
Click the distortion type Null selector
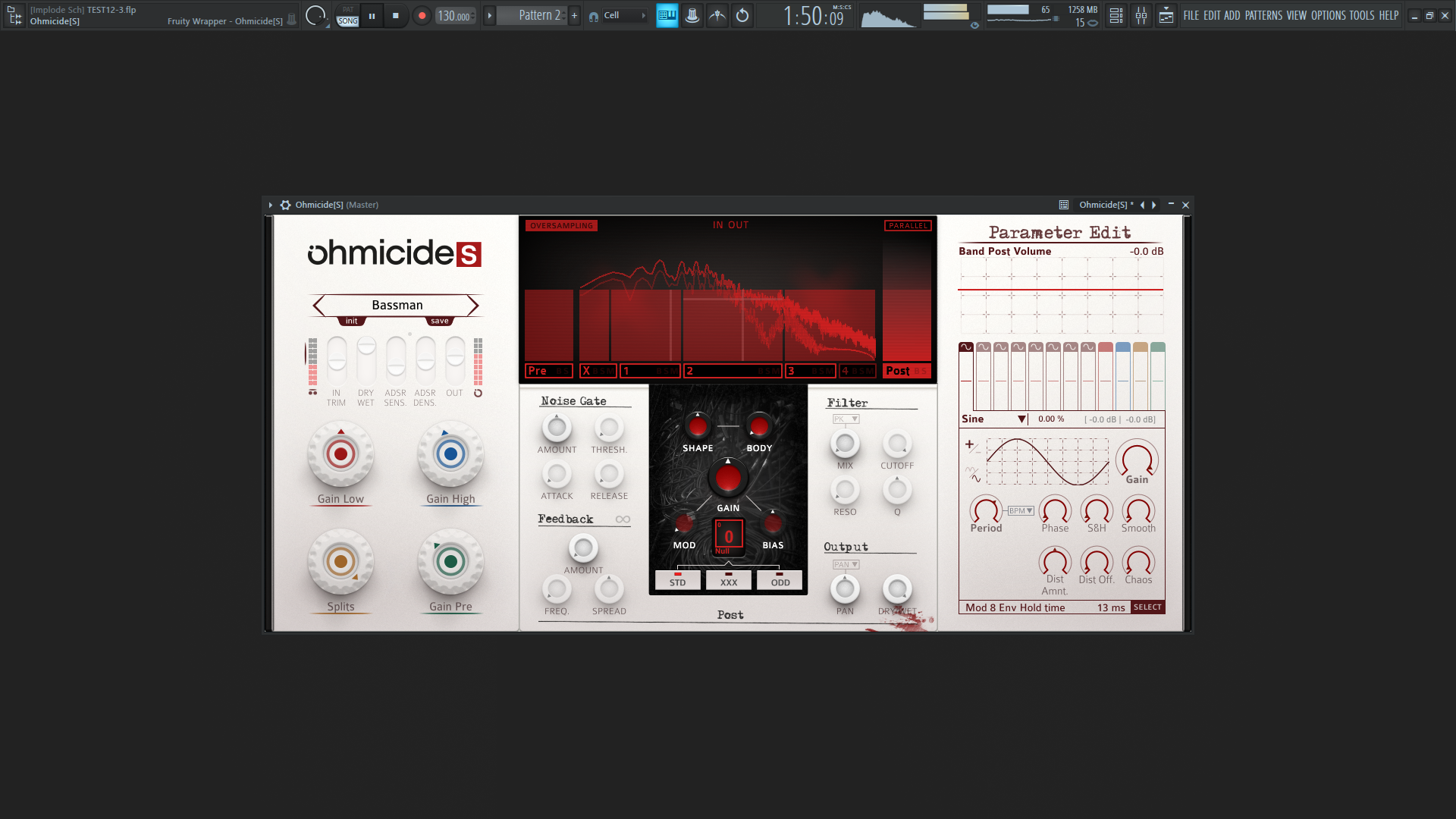tap(729, 537)
